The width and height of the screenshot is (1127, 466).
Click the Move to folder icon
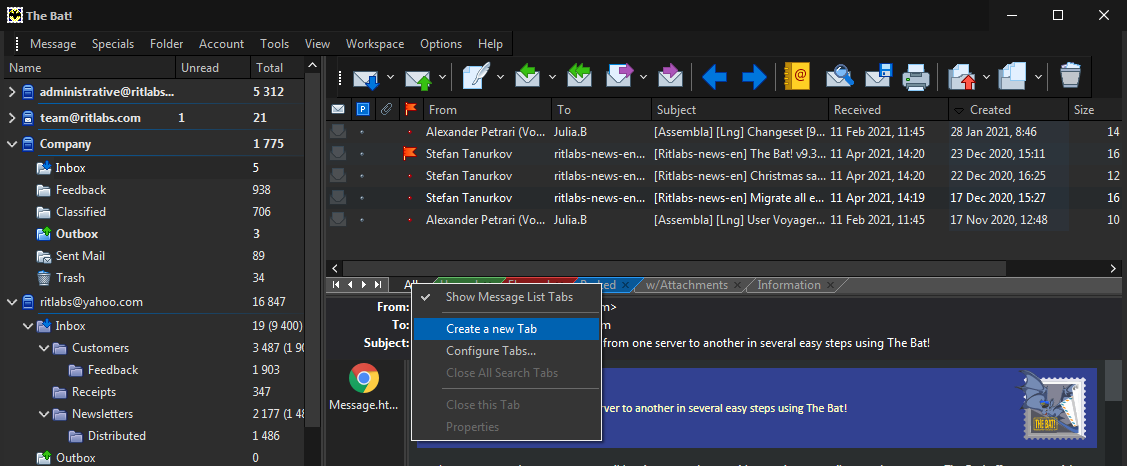pos(962,77)
